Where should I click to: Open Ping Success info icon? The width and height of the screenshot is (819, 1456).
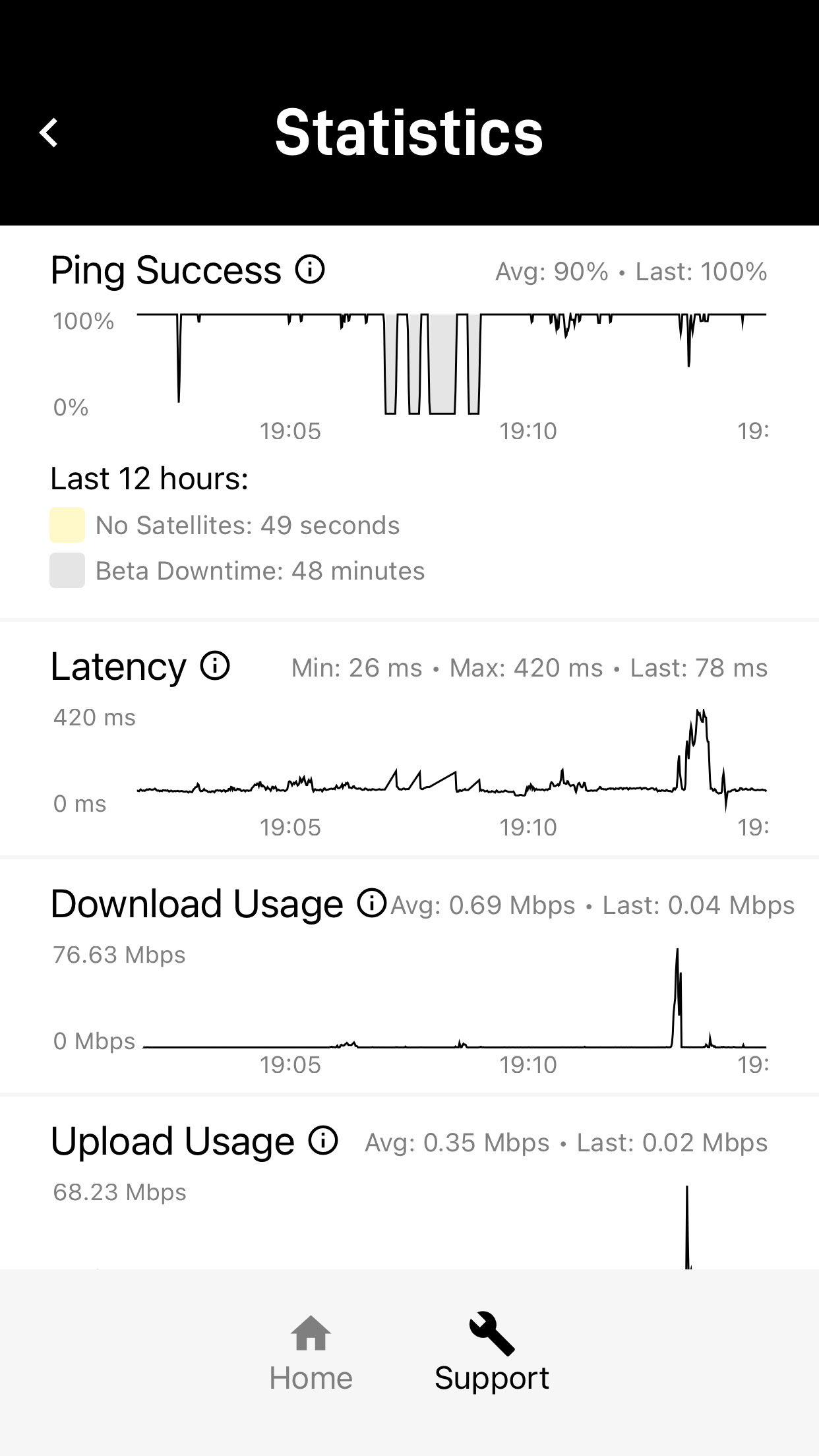310,269
